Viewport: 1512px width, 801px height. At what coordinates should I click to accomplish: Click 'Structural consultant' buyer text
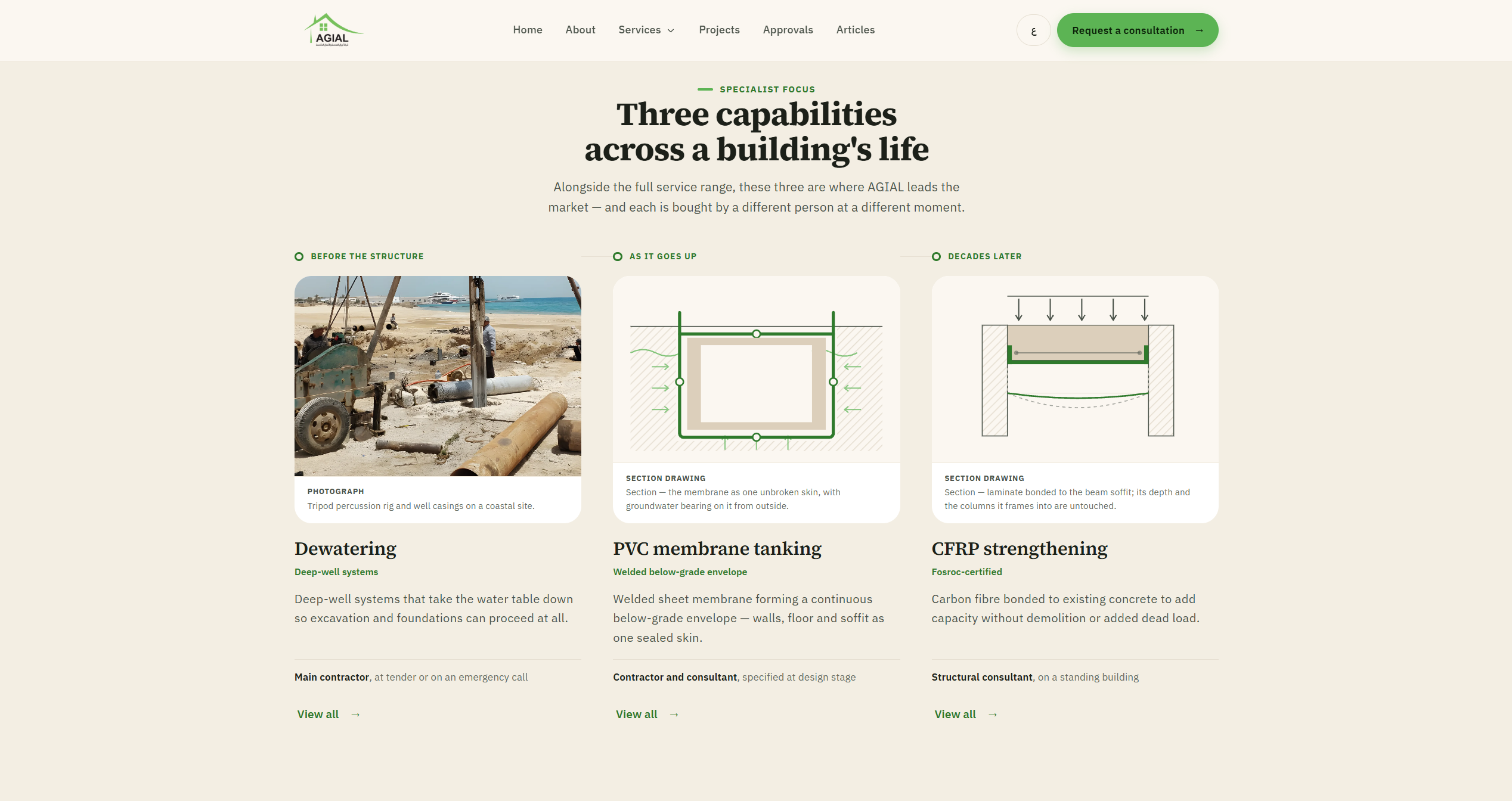point(982,677)
